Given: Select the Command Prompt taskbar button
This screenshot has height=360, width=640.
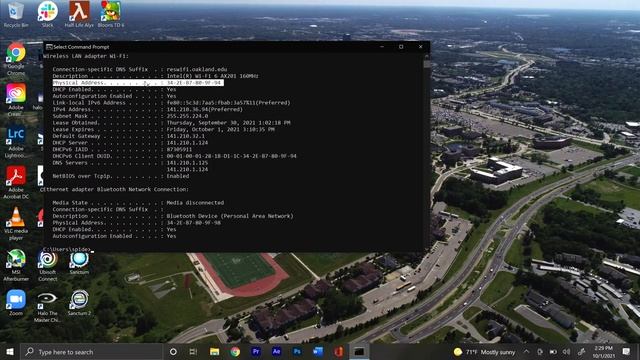Looking at the screenshot, I should coord(359,351).
